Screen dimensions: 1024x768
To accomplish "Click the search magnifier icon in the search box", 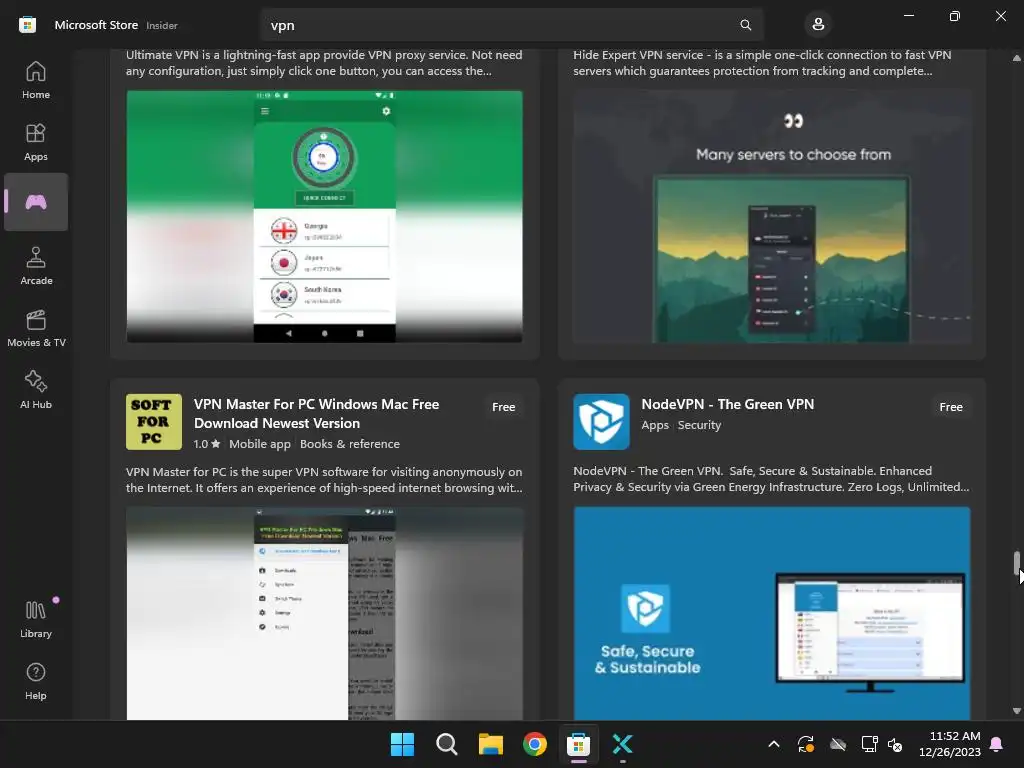I will 745,25.
